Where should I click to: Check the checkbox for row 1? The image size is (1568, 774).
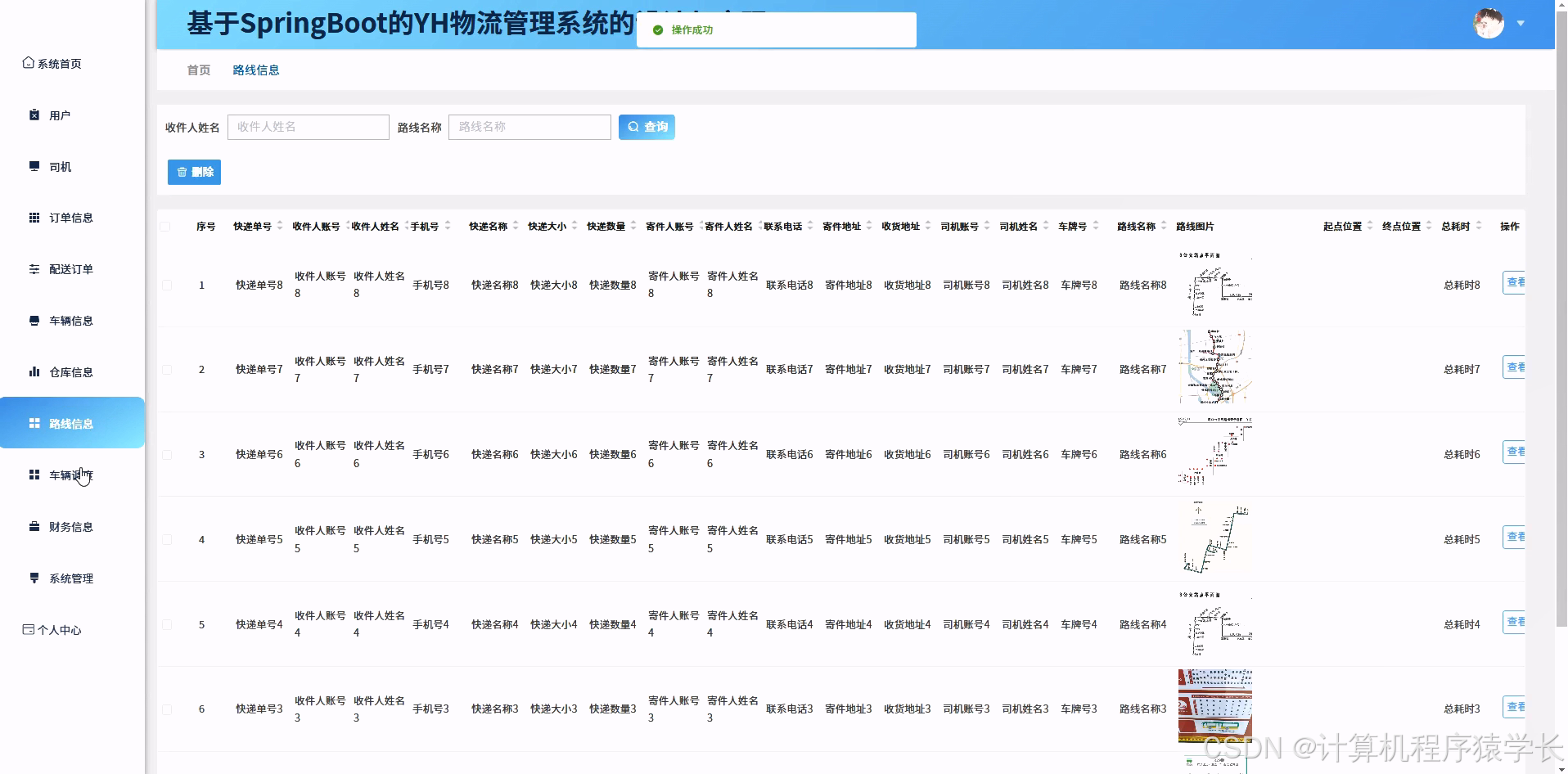tap(168, 285)
